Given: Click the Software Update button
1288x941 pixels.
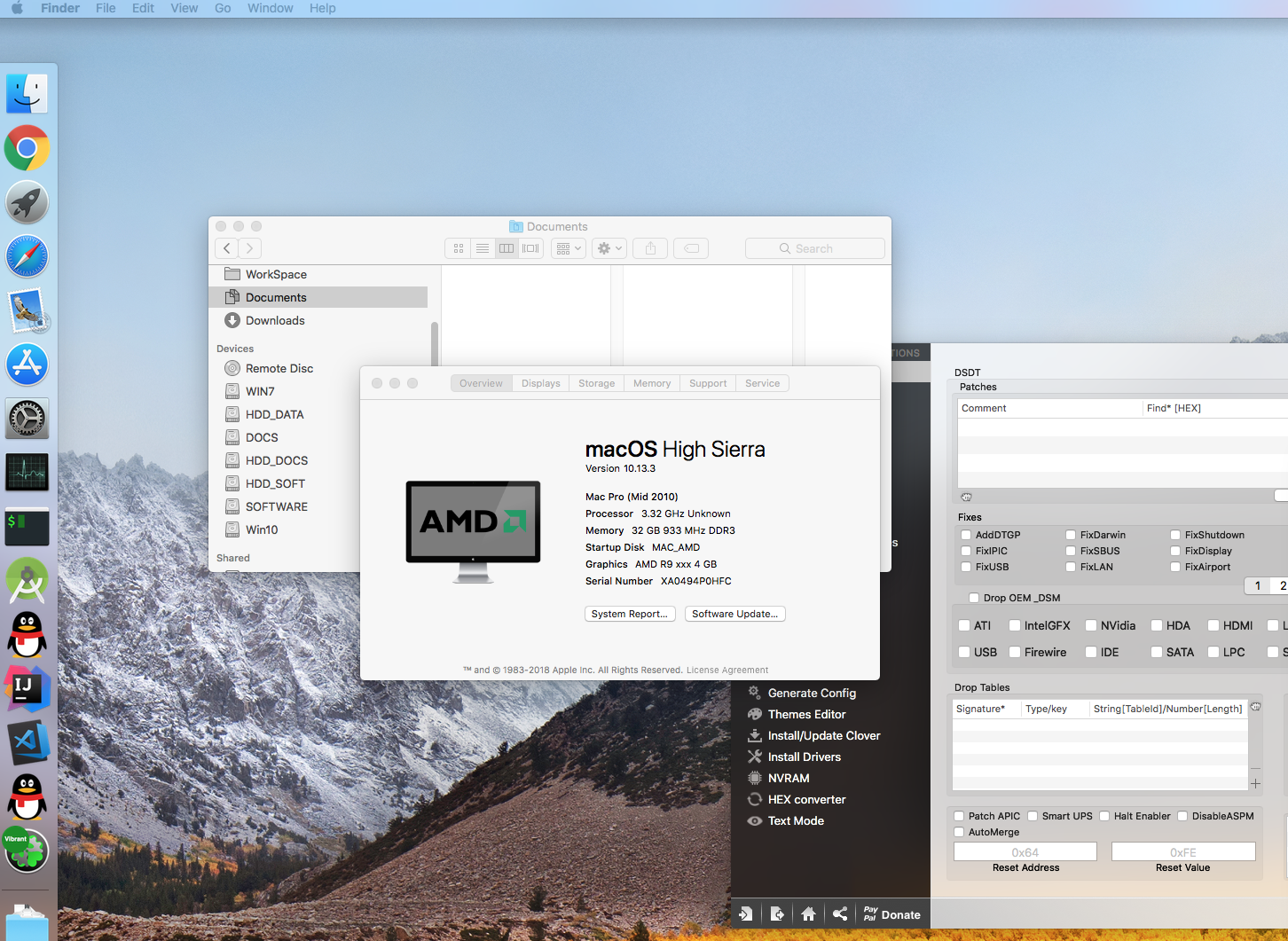Looking at the screenshot, I should 735,614.
